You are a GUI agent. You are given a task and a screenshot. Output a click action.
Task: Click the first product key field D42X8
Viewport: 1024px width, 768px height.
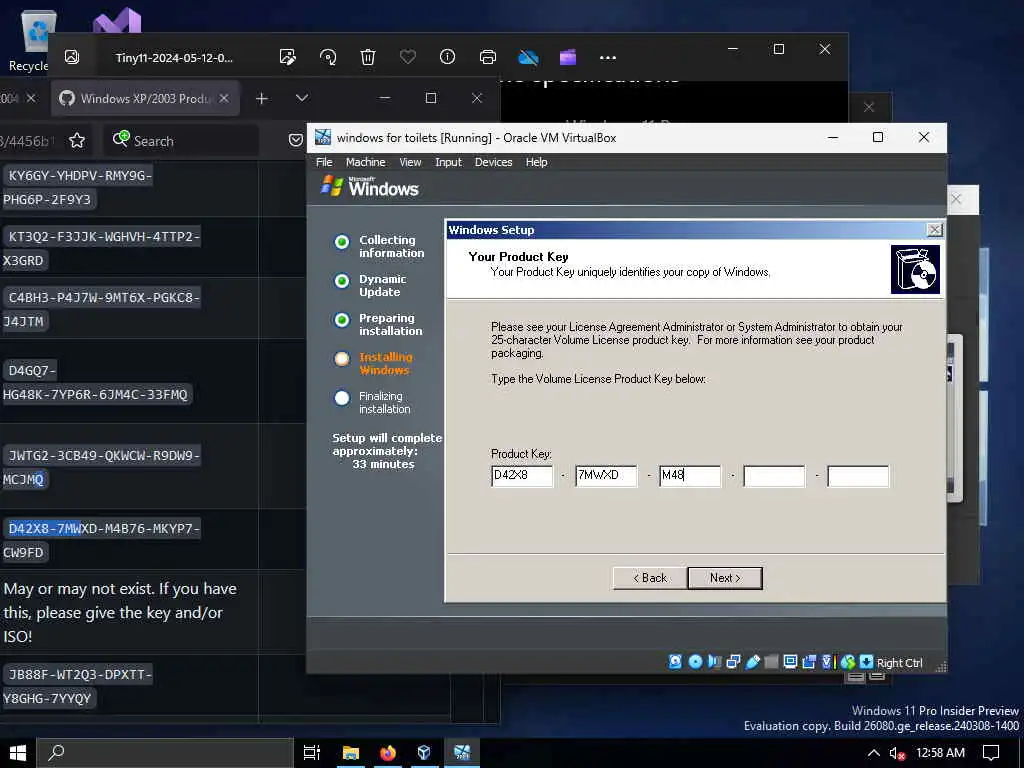522,476
